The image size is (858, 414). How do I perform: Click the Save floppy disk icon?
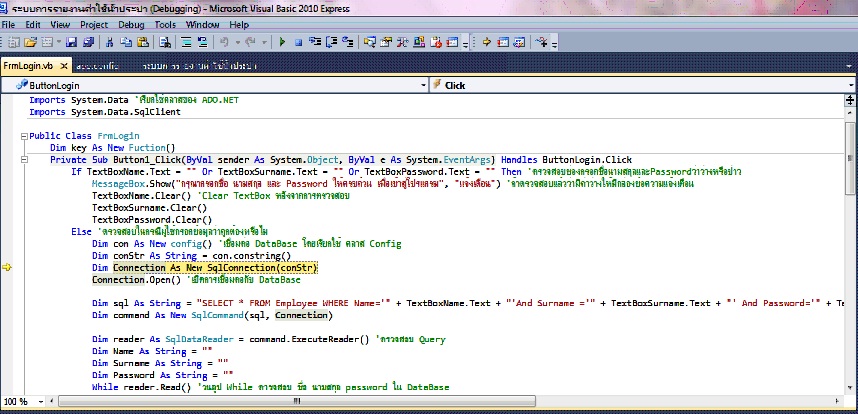coord(72,42)
